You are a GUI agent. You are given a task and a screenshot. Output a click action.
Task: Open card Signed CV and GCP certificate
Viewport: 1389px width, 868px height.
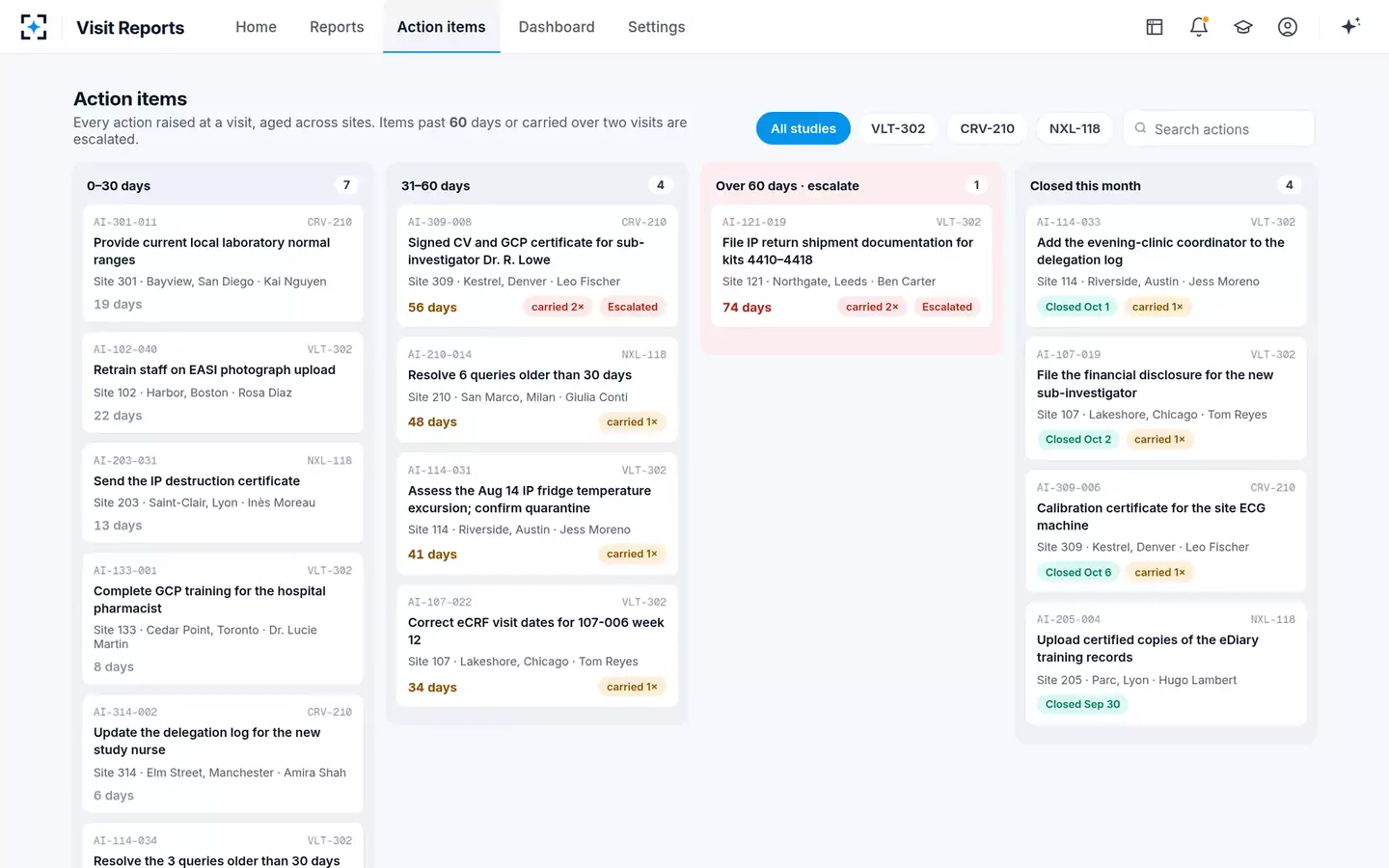(x=537, y=265)
